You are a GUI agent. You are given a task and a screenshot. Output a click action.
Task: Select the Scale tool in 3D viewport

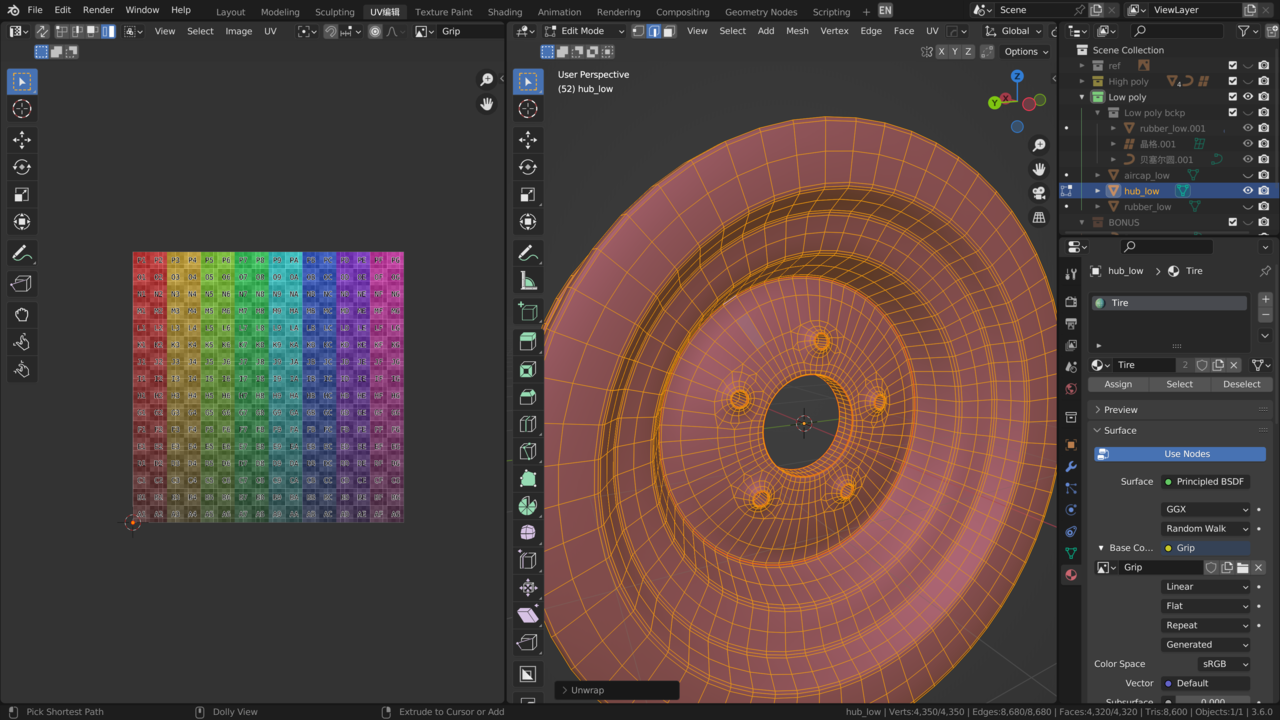pos(529,195)
